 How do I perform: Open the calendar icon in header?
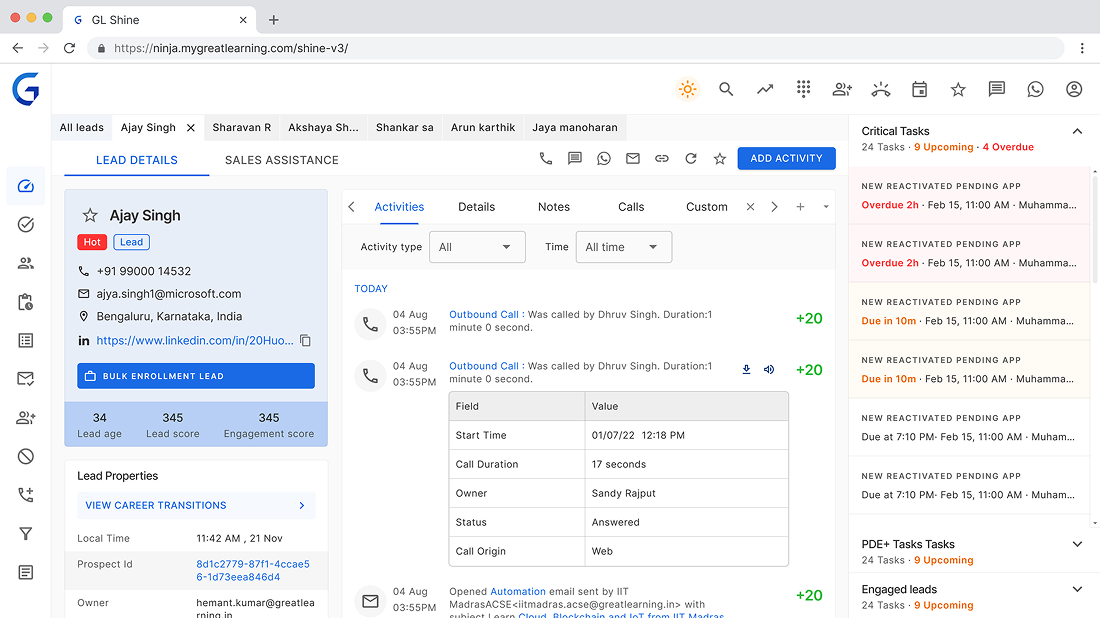point(919,89)
